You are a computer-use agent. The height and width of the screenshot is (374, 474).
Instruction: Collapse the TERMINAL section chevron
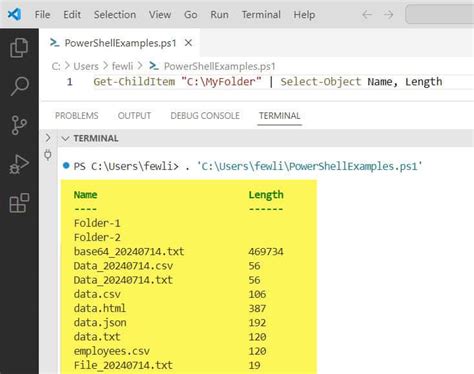click(x=65, y=138)
